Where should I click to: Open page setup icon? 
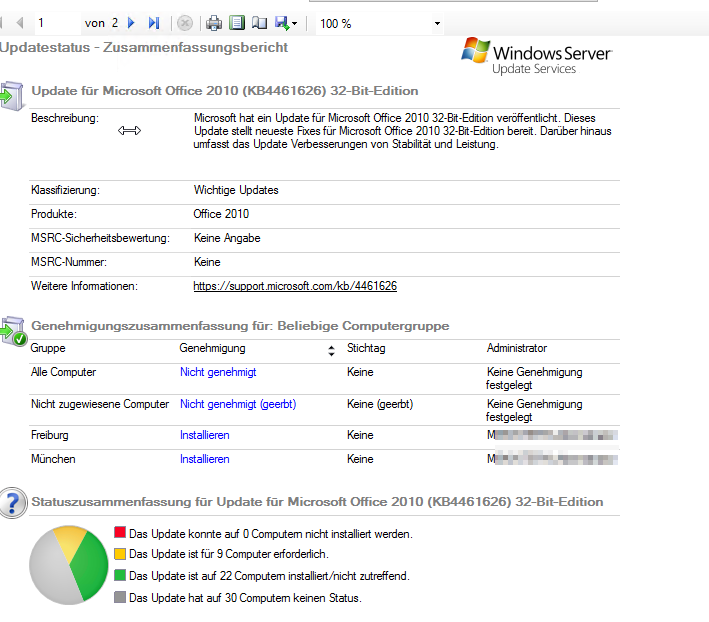pos(260,23)
